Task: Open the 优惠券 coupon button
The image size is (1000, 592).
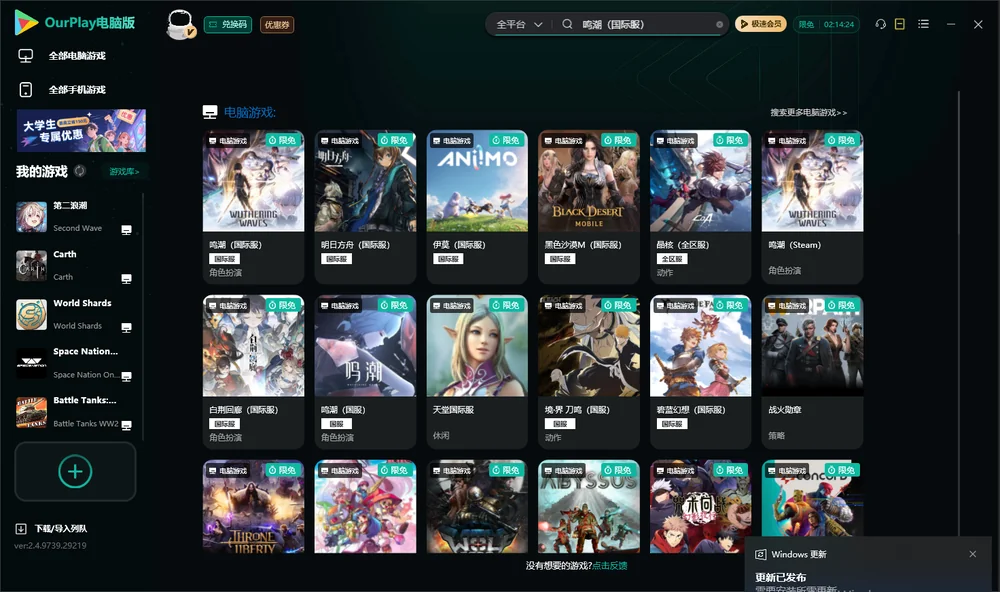Action: coord(277,25)
